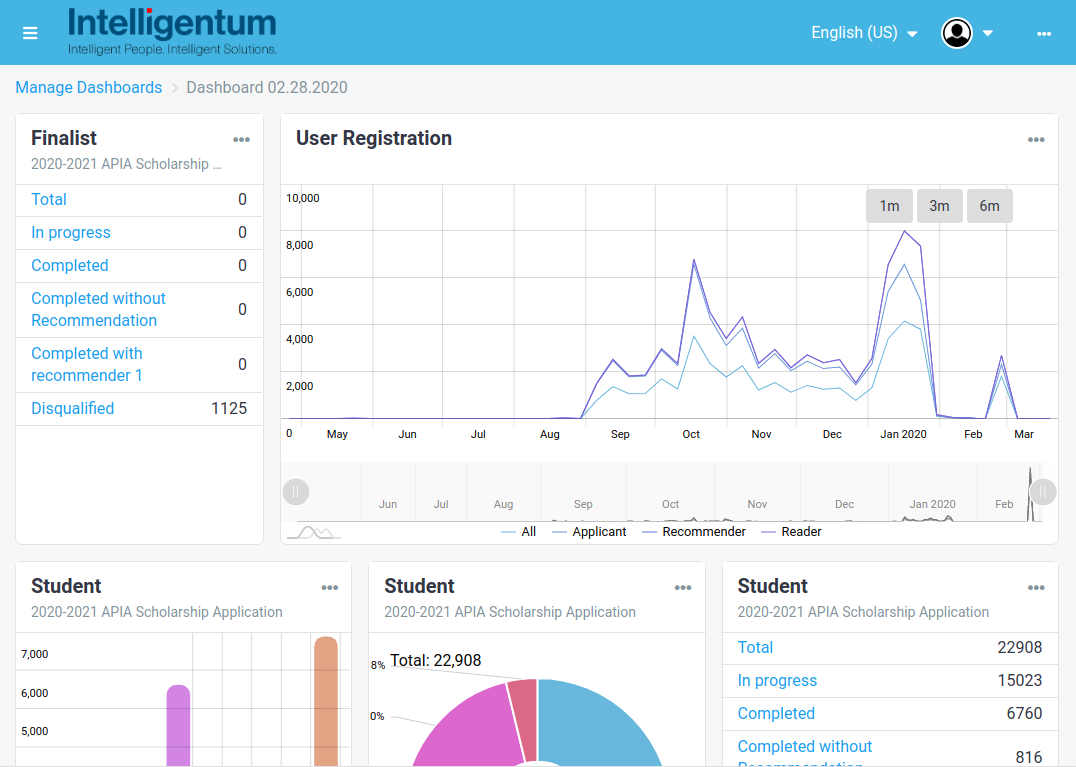Set chart range to 6m
Screen dimensions: 1076x767
(990, 206)
